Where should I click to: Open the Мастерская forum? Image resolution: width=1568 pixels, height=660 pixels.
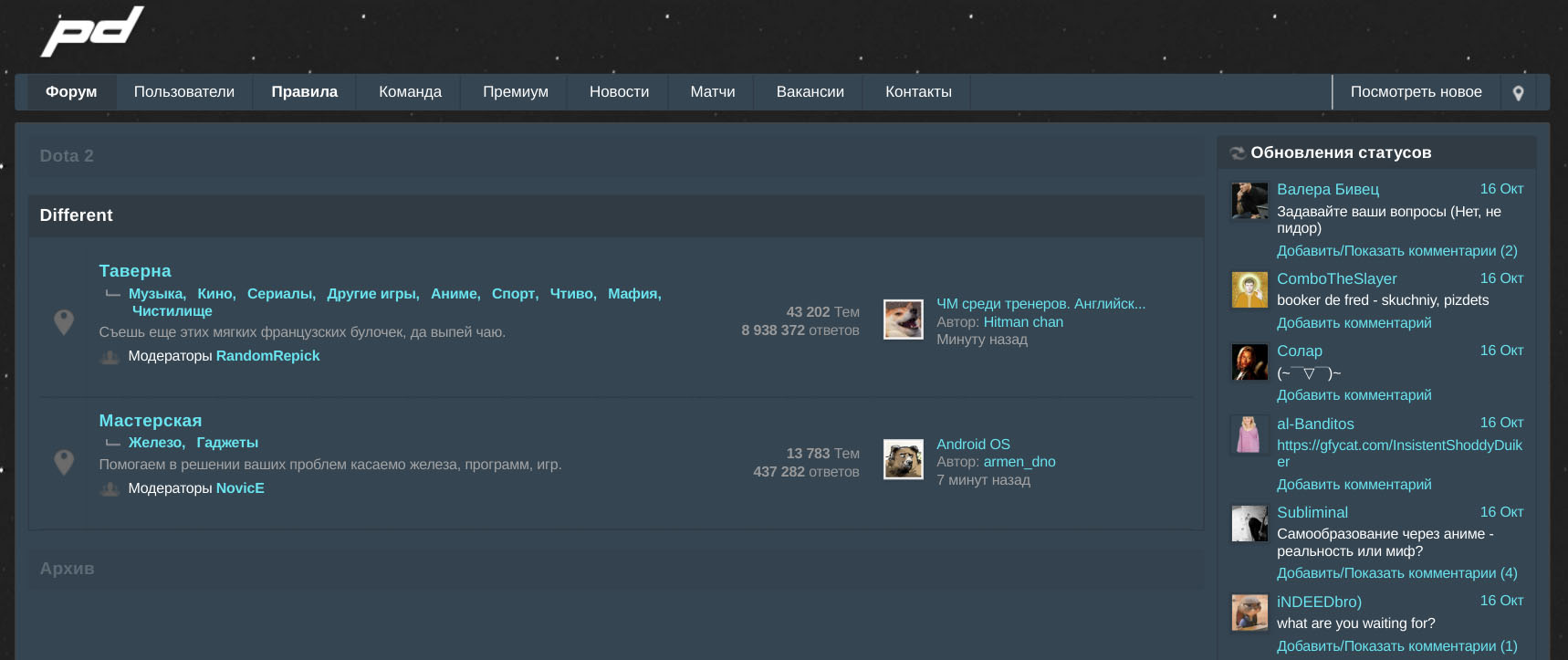(151, 421)
